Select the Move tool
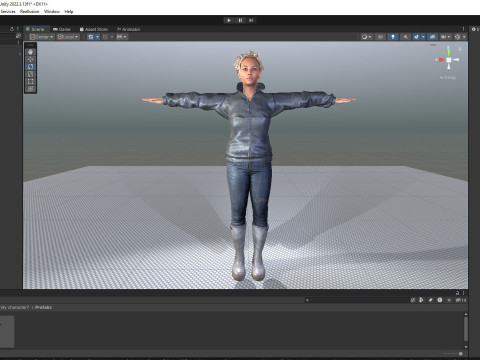 pos(30,59)
